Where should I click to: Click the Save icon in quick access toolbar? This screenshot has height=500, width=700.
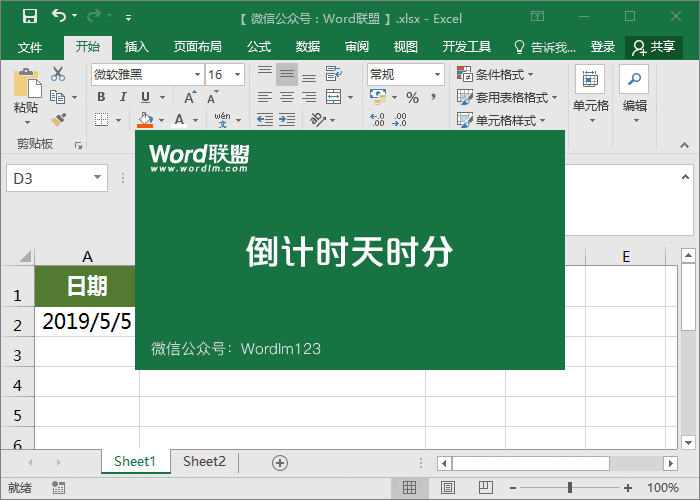[x=29, y=16]
